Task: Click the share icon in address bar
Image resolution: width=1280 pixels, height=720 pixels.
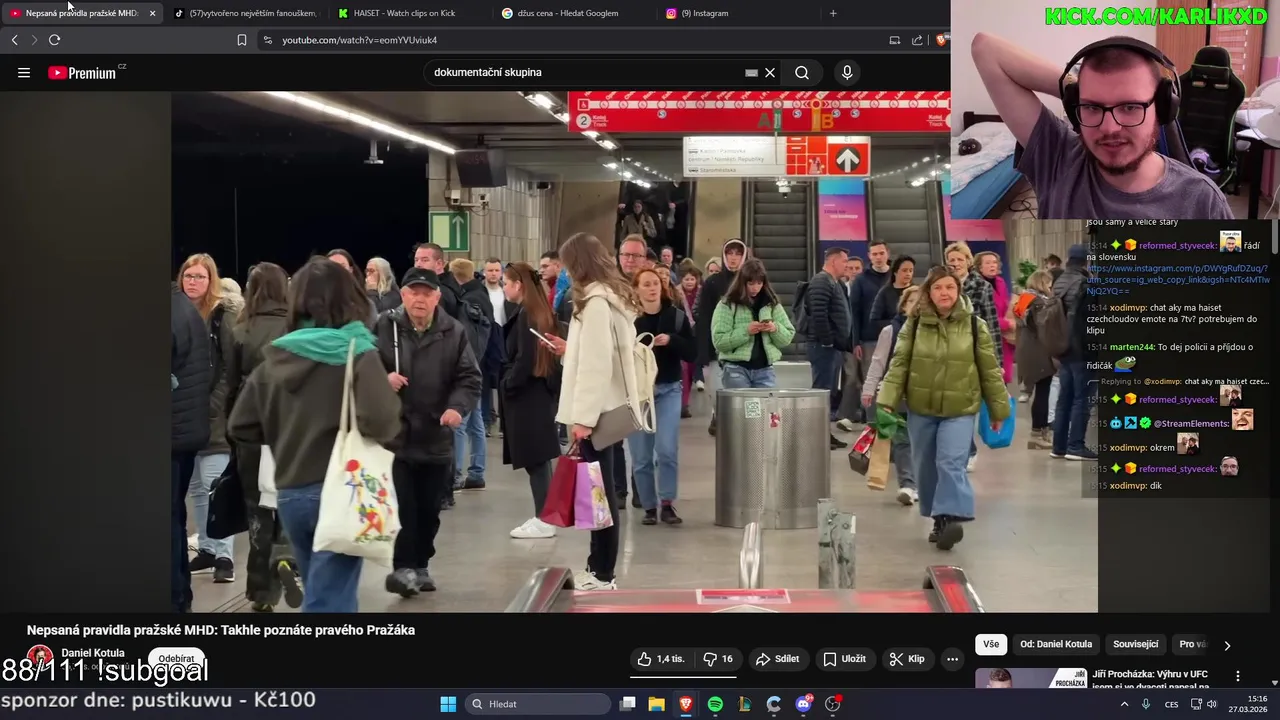Action: (917, 40)
